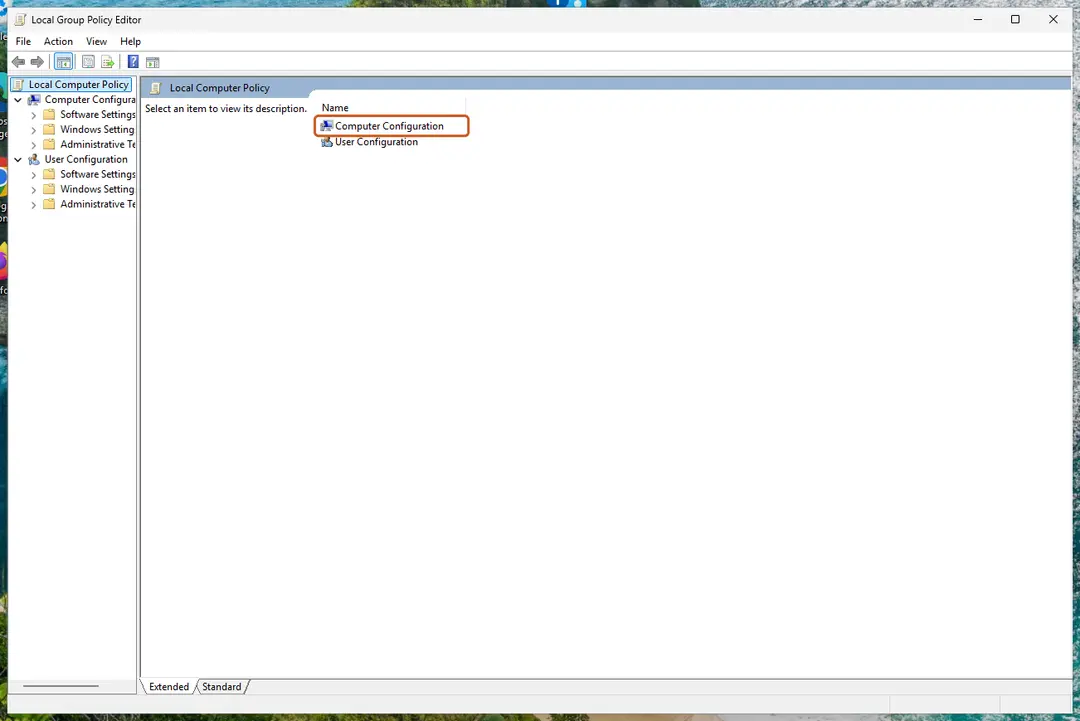1080x721 pixels.
Task: Collapse the User Configuration tree node
Action: click(18, 160)
